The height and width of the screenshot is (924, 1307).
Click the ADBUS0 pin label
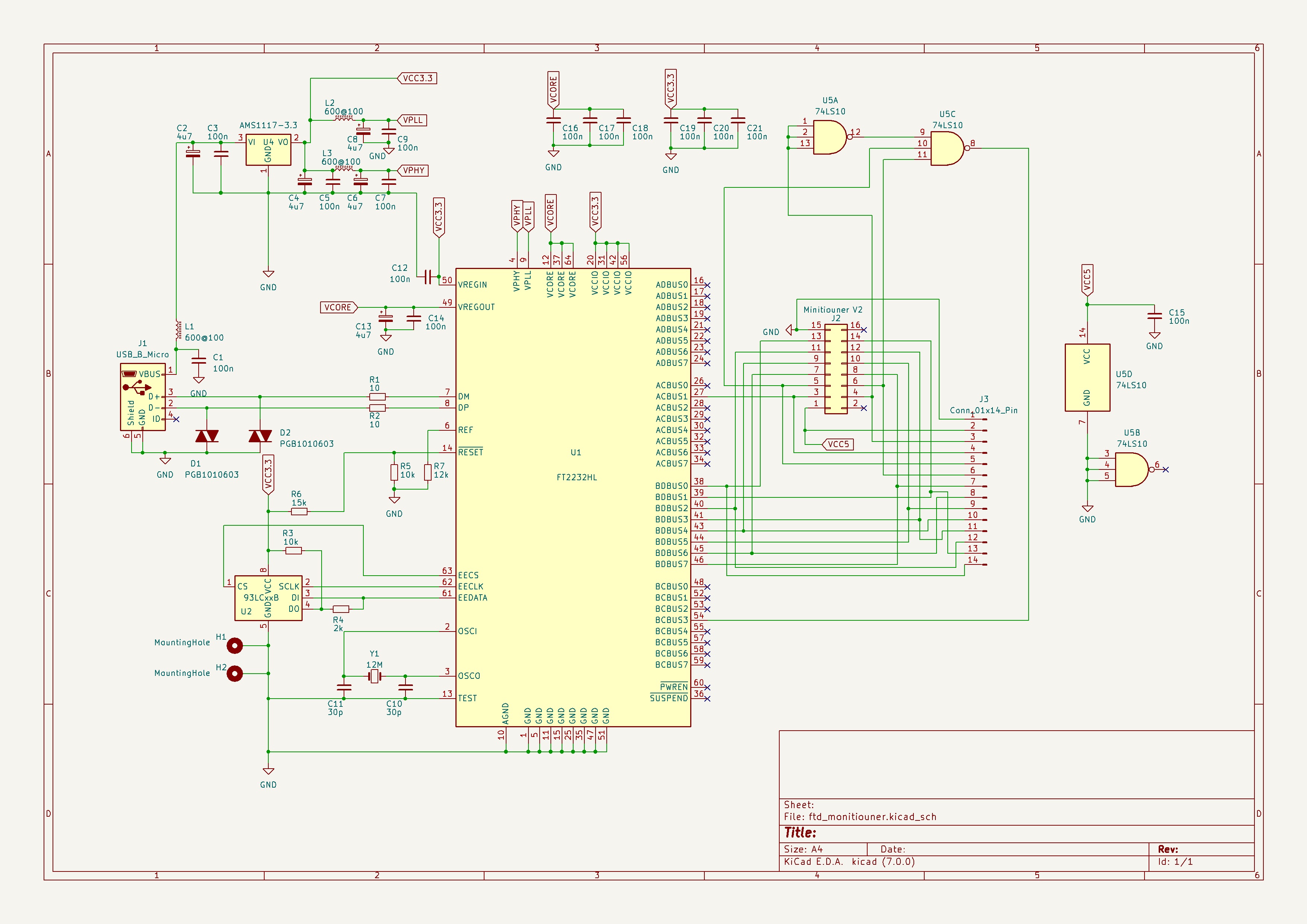pyautogui.click(x=672, y=285)
